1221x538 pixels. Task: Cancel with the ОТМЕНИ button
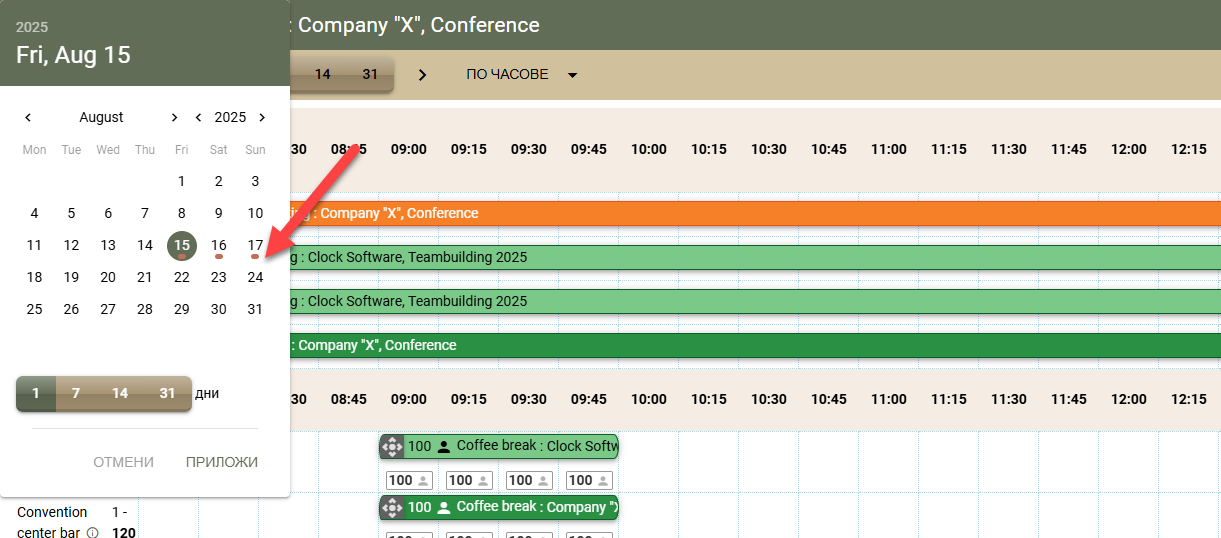coord(124,462)
